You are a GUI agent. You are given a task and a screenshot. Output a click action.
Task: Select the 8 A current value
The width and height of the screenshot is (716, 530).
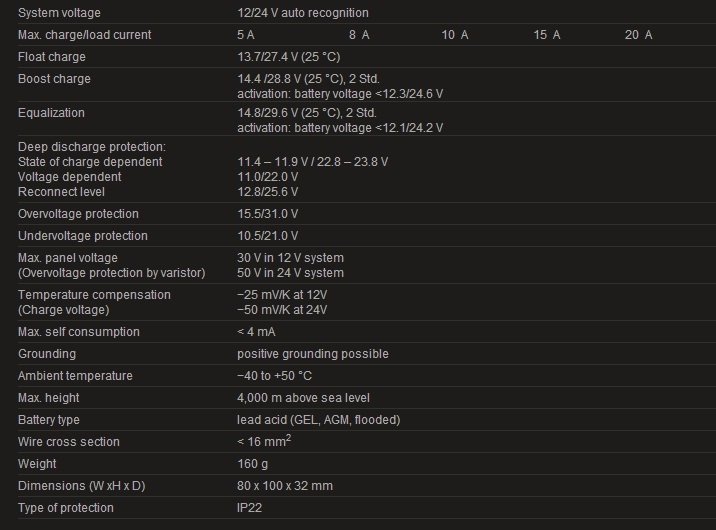(359, 35)
